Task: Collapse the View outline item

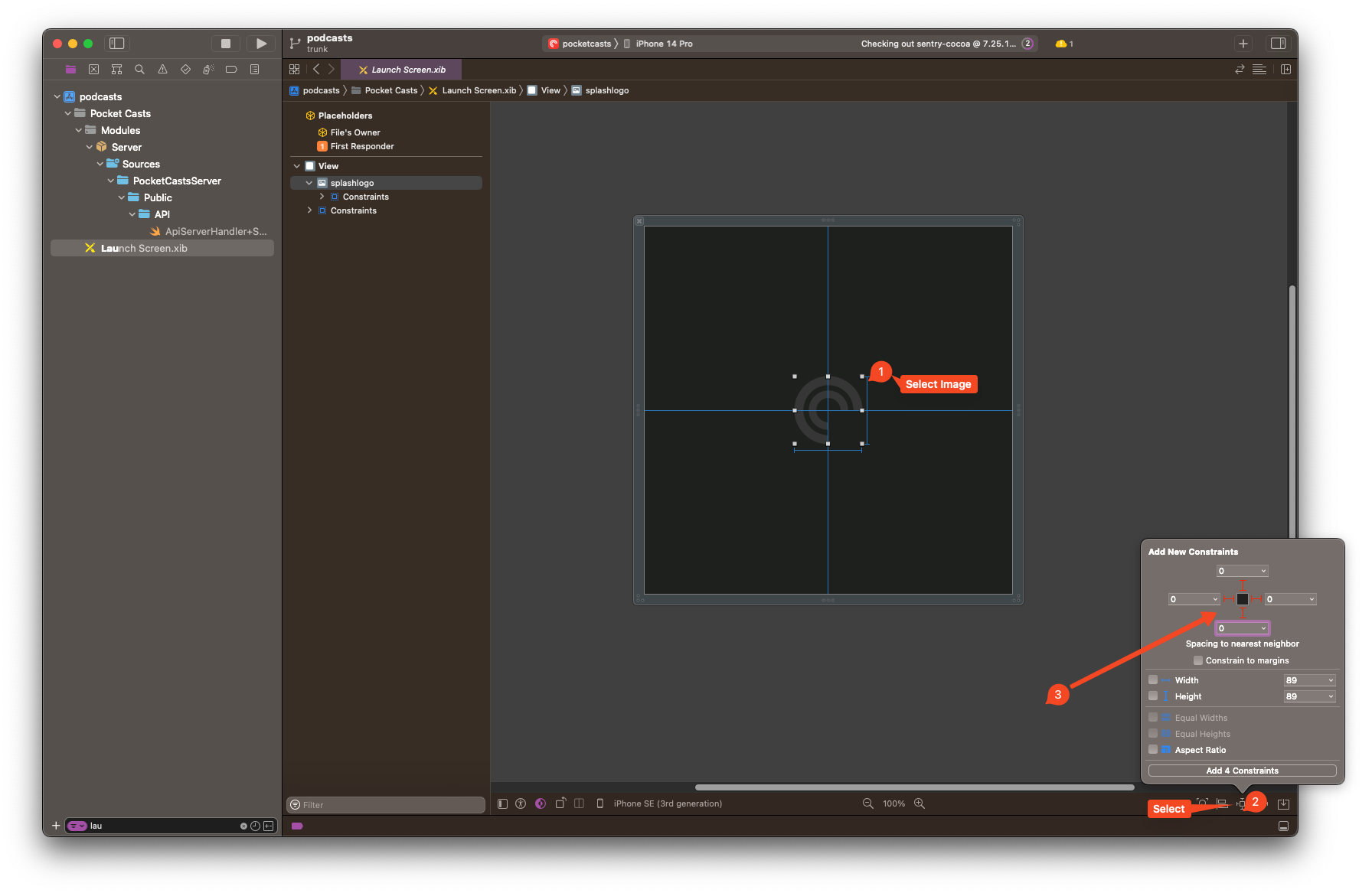Action: 297,166
